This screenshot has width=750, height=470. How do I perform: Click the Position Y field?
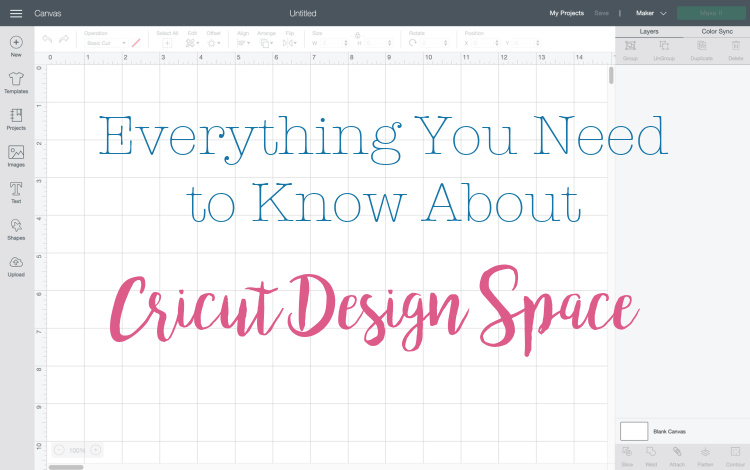coord(526,43)
